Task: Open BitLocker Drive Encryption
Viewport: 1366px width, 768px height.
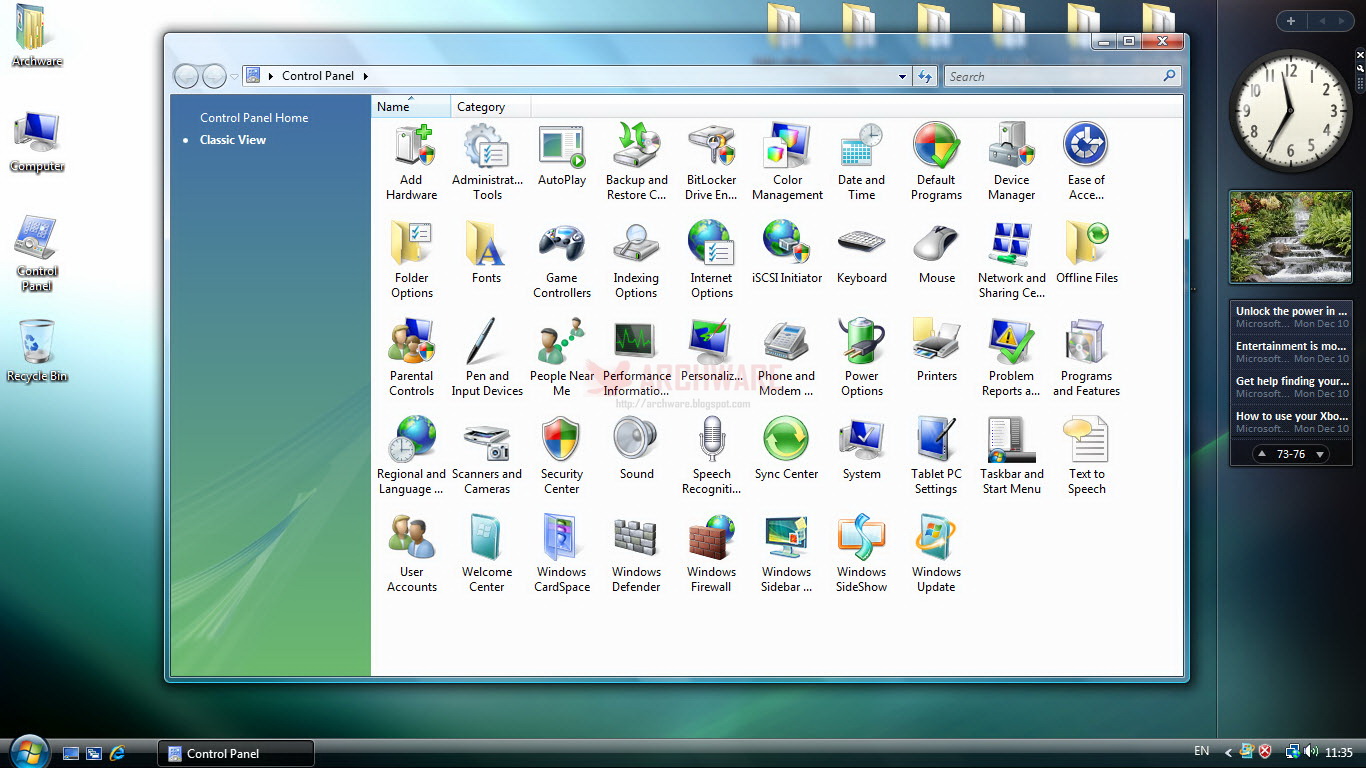Action: pos(712,162)
